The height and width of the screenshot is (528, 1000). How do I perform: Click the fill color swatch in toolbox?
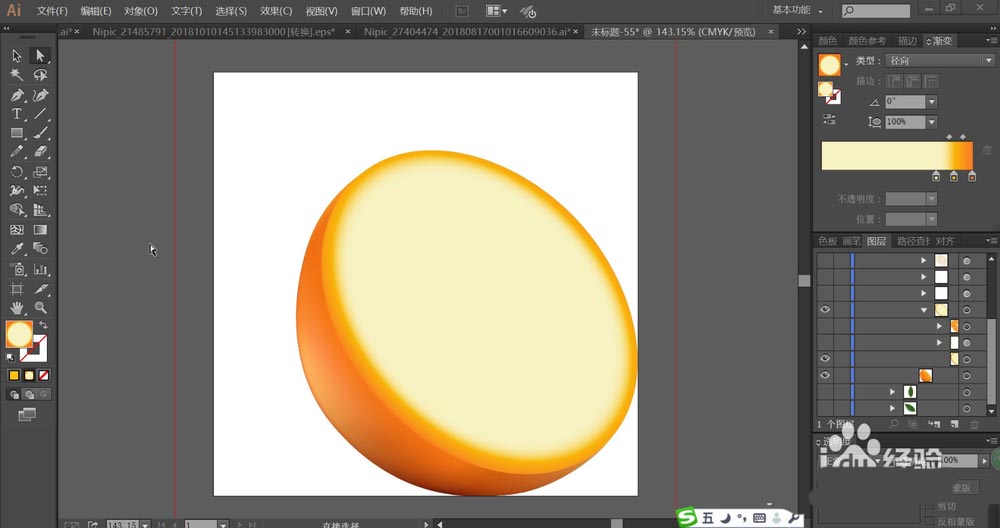point(18,334)
